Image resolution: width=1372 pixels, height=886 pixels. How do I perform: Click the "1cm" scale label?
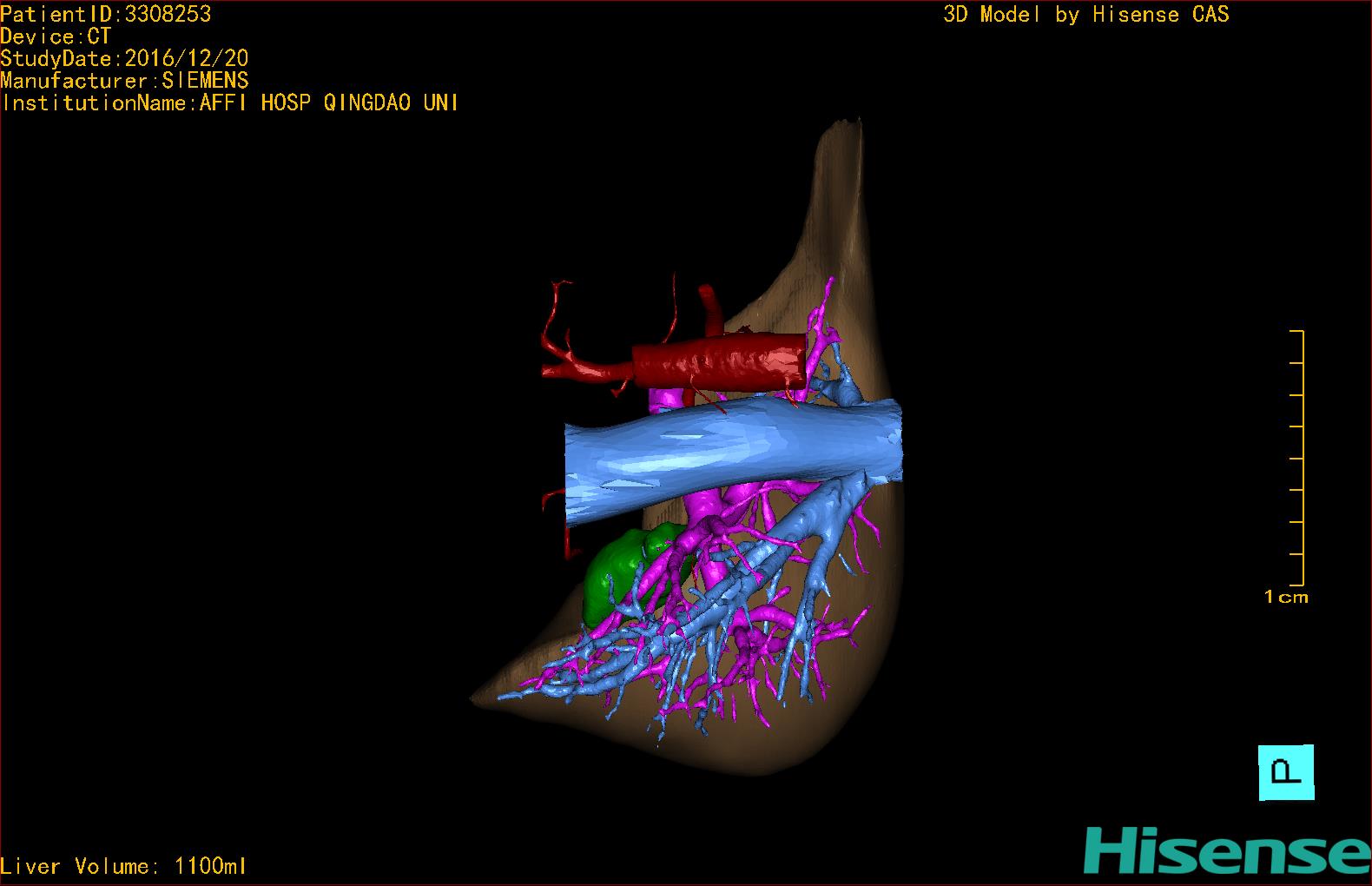tap(1286, 597)
